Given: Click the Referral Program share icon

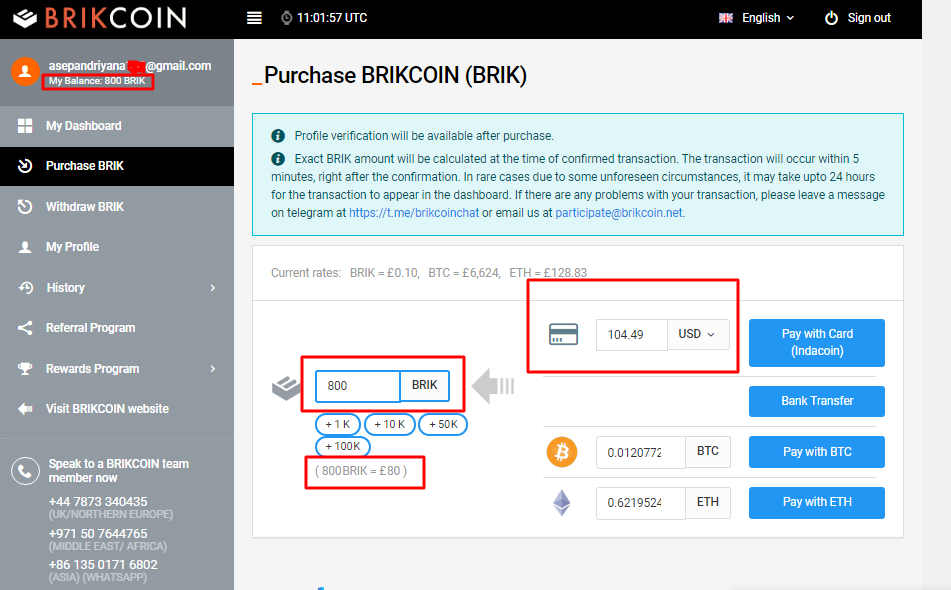Looking at the screenshot, I should click(x=25, y=328).
